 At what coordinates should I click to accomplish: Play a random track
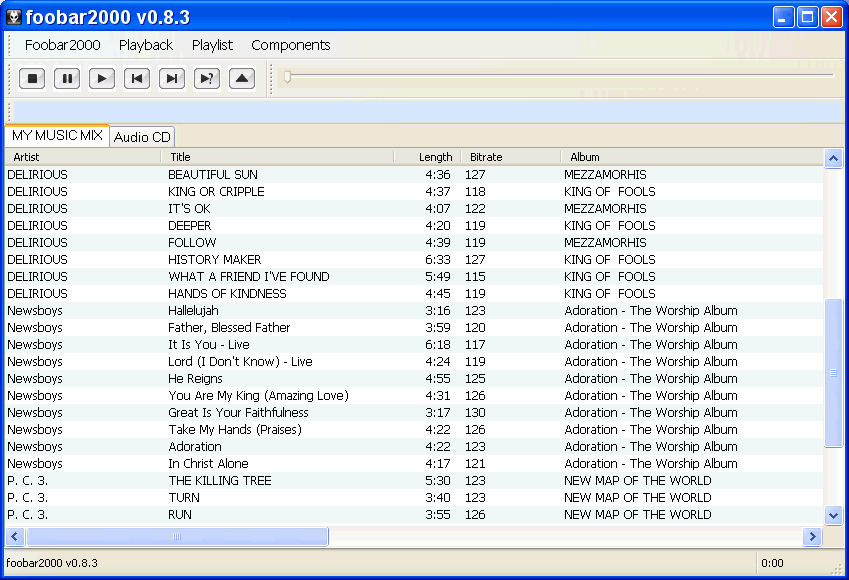pyautogui.click(x=207, y=79)
